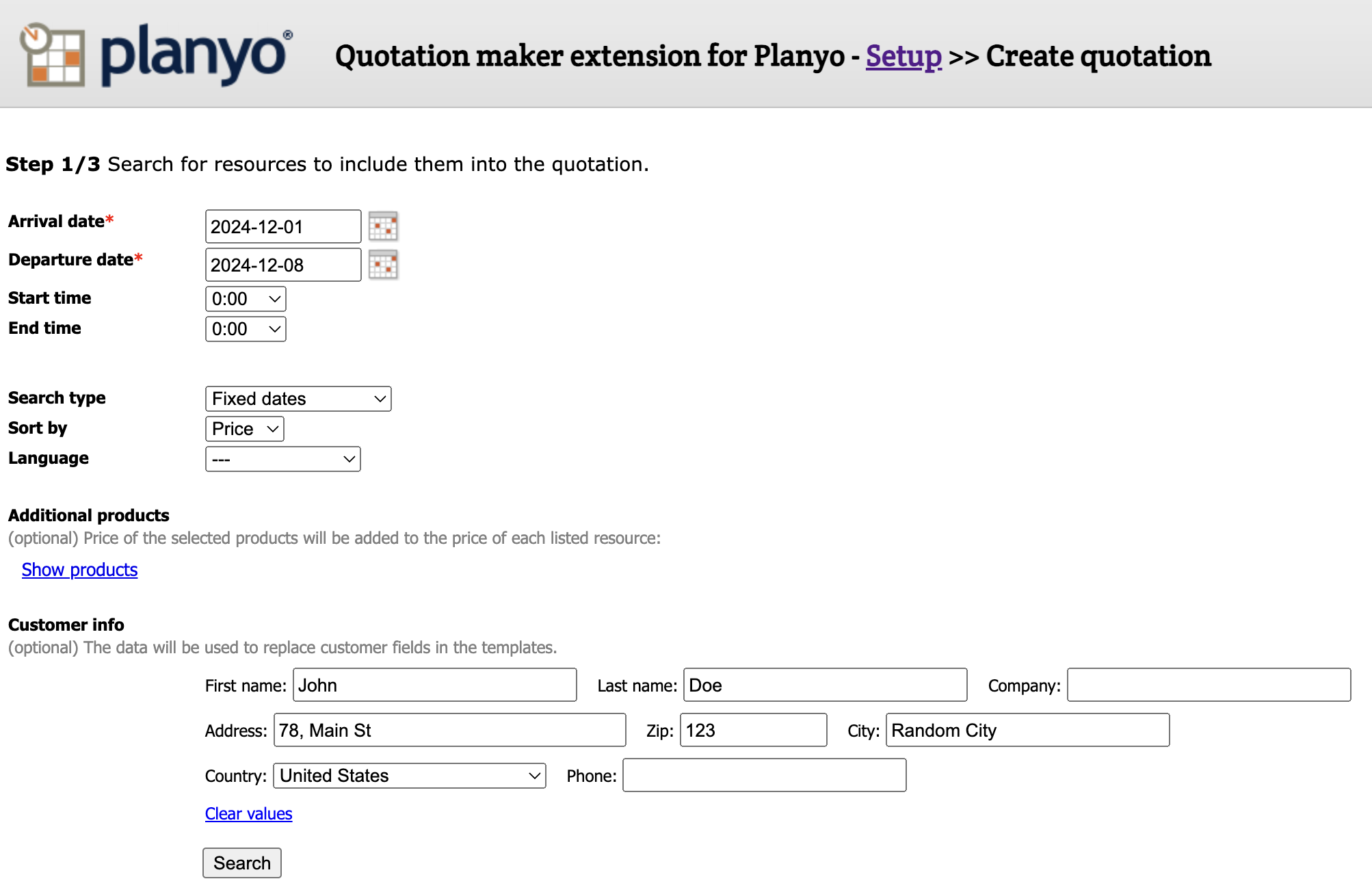Open the Search type dropdown

pyautogui.click(x=298, y=399)
